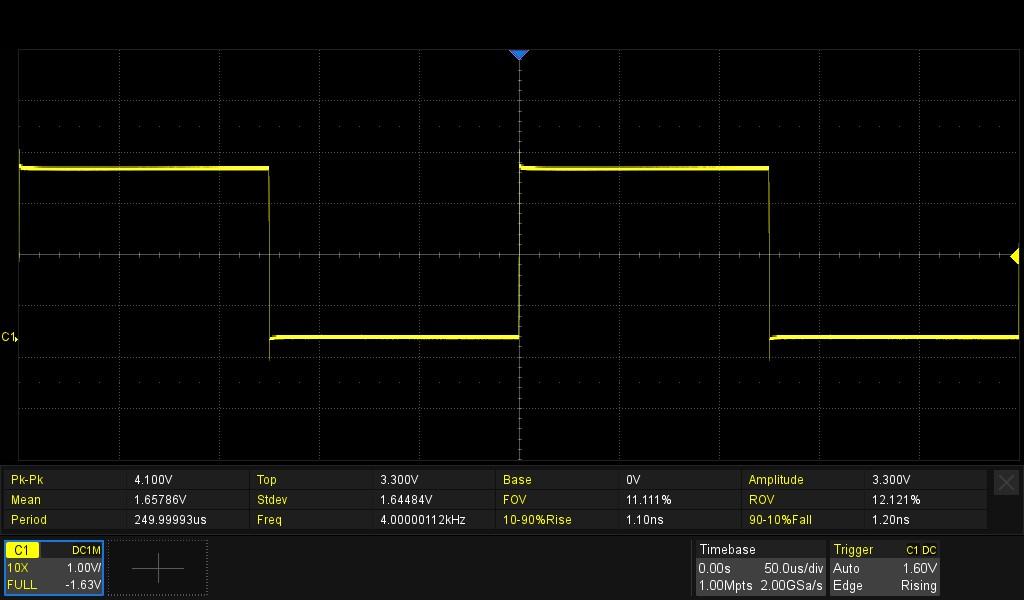Select the Top measurement value 3.300V
This screenshot has width=1024, height=600.
tap(399, 480)
